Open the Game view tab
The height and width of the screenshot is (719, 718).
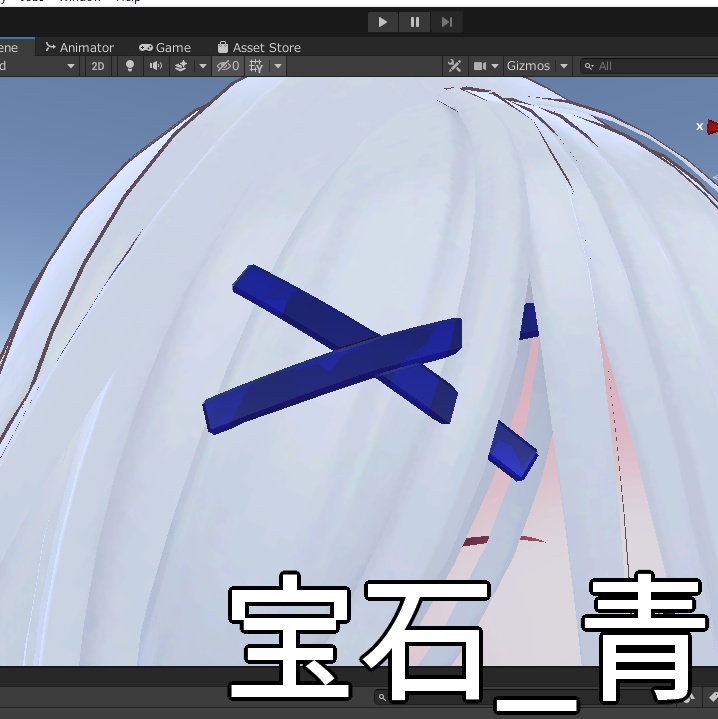coord(165,47)
